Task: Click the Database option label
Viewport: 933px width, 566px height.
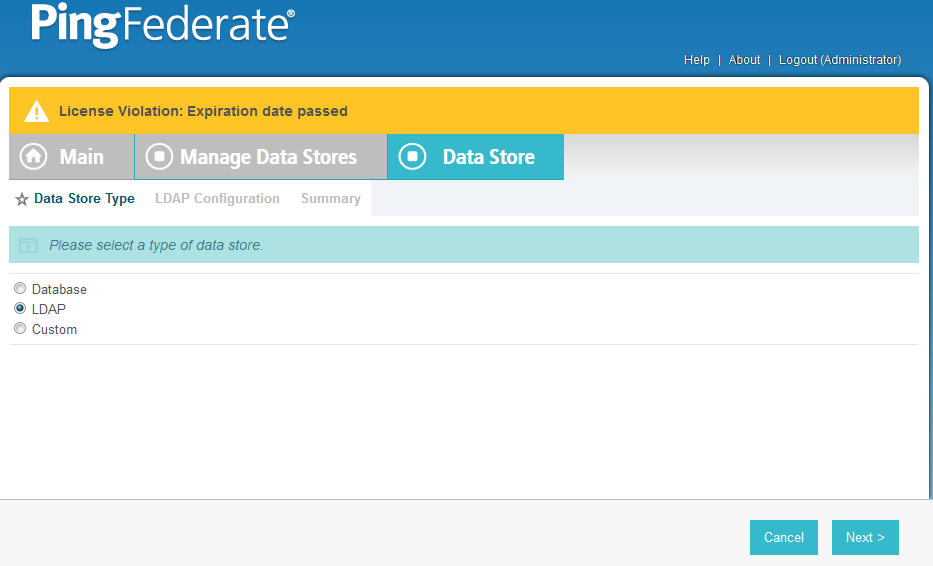Action: tap(59, 289)
